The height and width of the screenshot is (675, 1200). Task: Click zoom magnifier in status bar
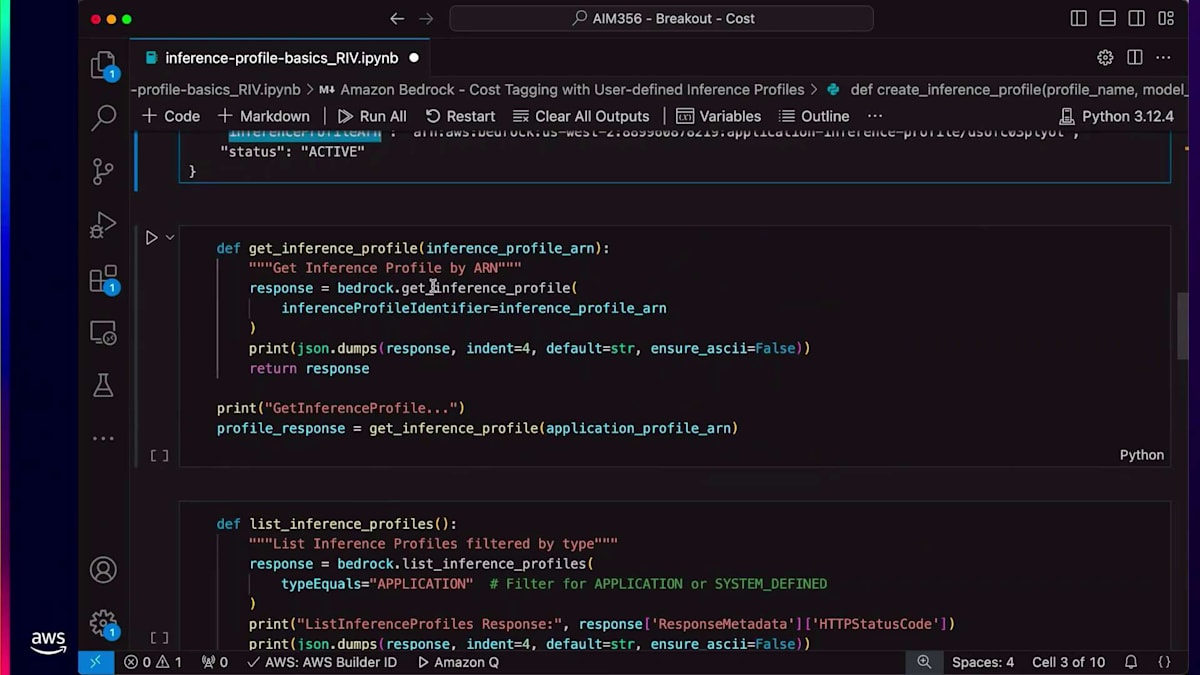(924, 662)
